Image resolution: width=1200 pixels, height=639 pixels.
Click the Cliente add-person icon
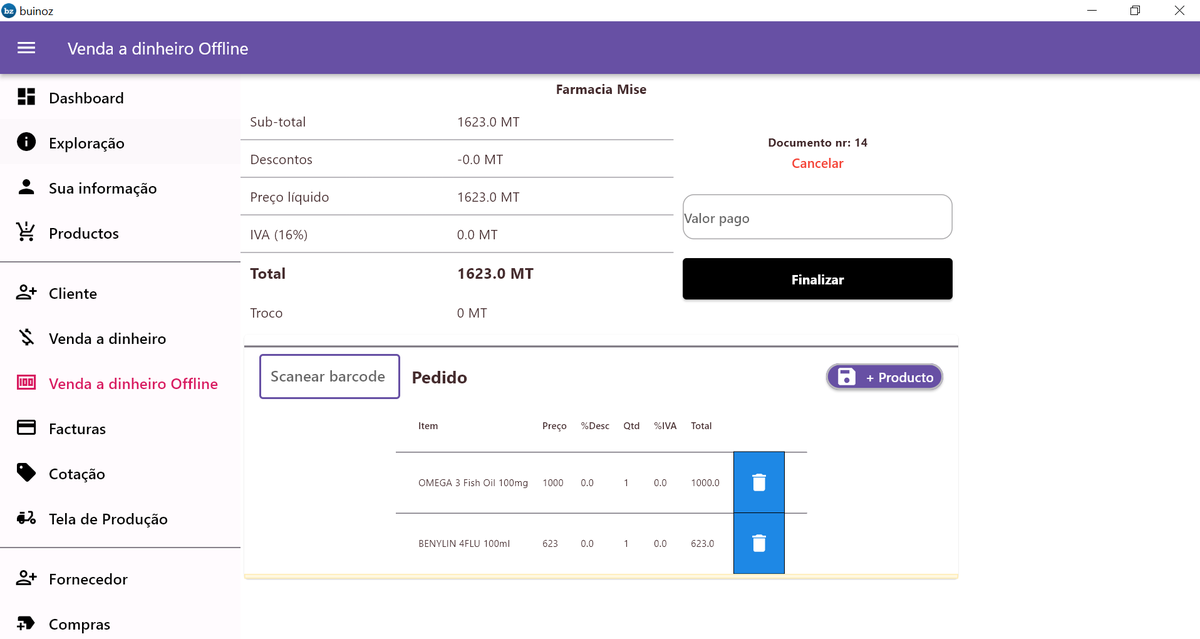tap(27, 293)
